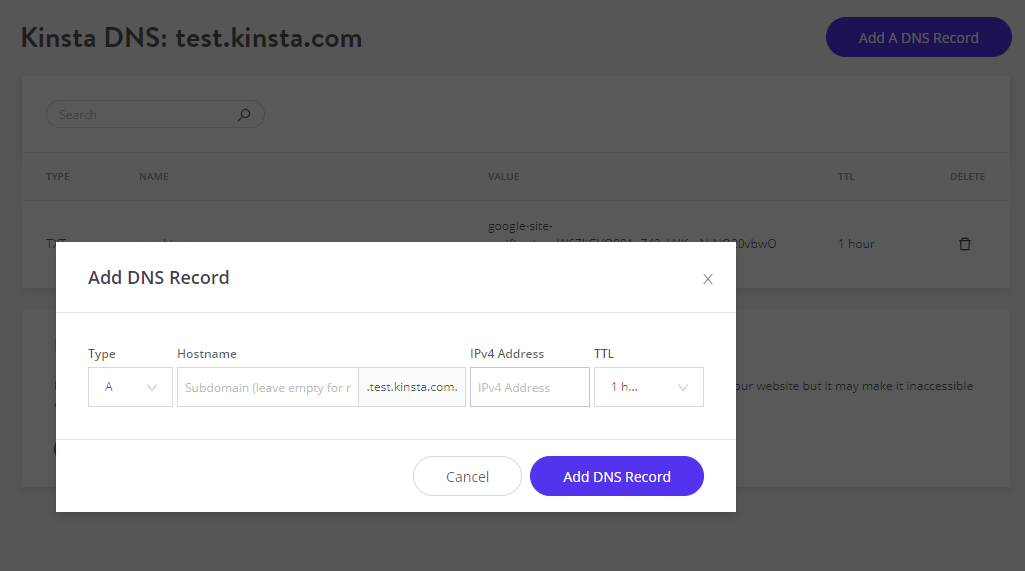This screenshot has width=1025, height=571.
Task: Click the '.test.kinsta.com.' hostname suffix
Action: (x=412, y=387)
